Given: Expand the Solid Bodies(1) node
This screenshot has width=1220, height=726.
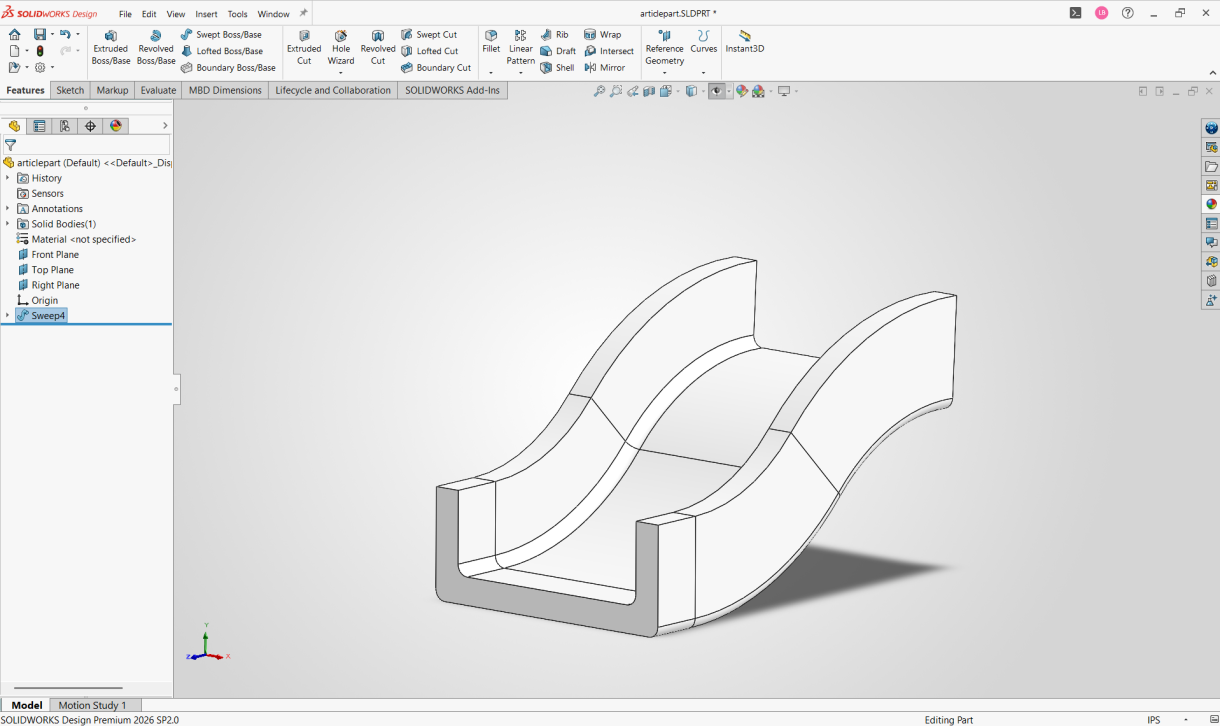Looking at the screenshot, I should pyautogui.click(x=8, y=224).
